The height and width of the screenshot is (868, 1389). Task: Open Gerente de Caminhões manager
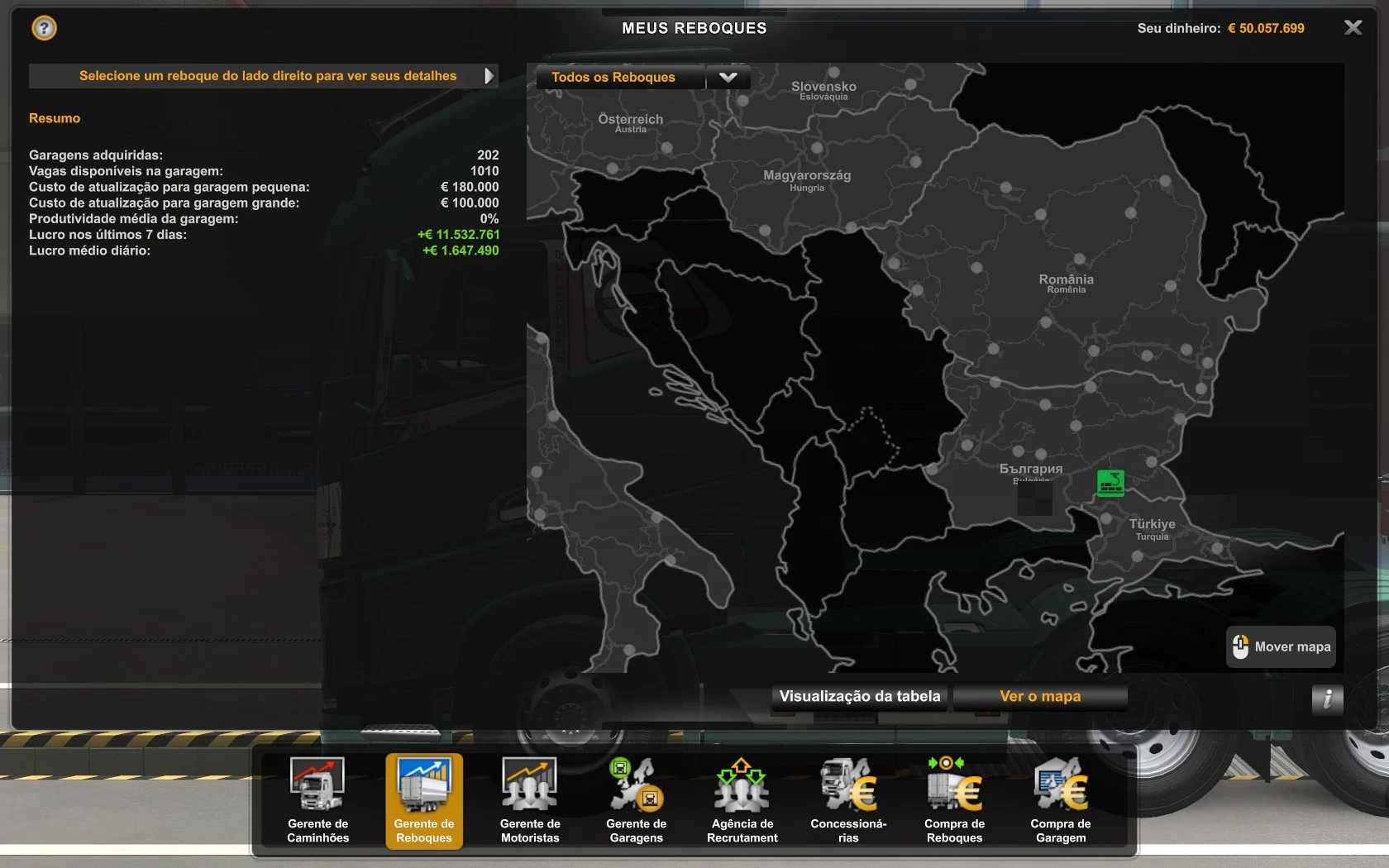[318, 799]
